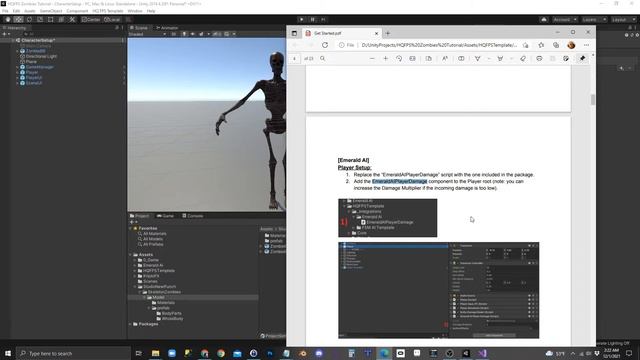Open the Account dropdown
Screen dimensions: 640x360
tap(564, 20)
